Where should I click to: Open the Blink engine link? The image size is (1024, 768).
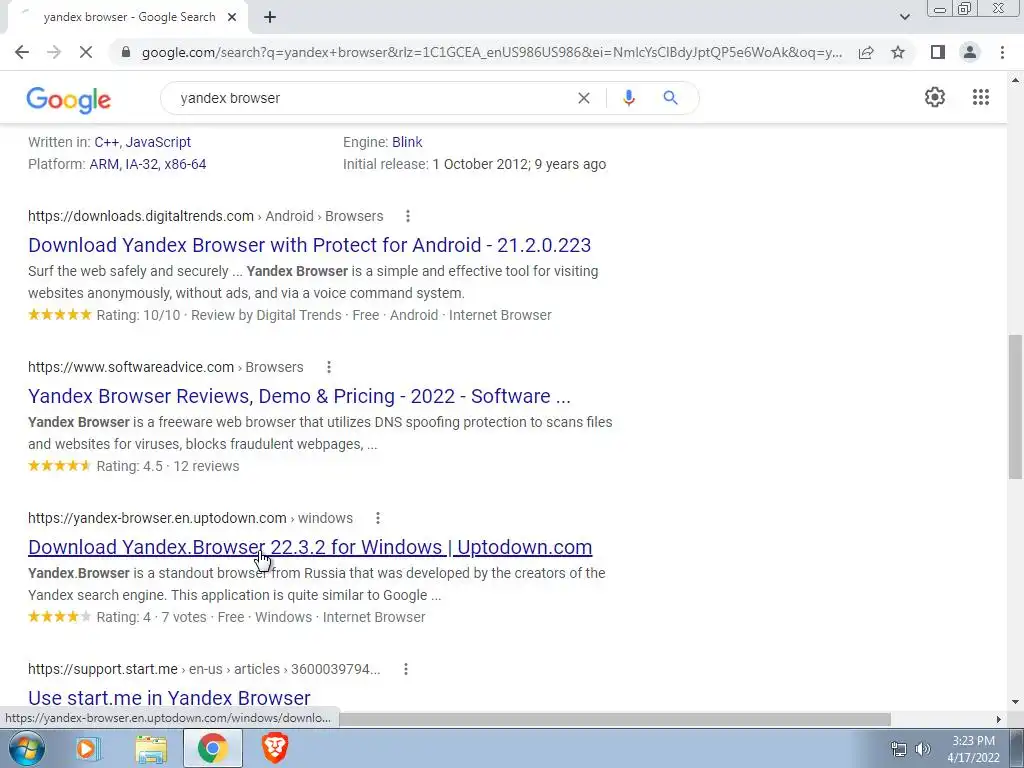(x=407, y=142)
